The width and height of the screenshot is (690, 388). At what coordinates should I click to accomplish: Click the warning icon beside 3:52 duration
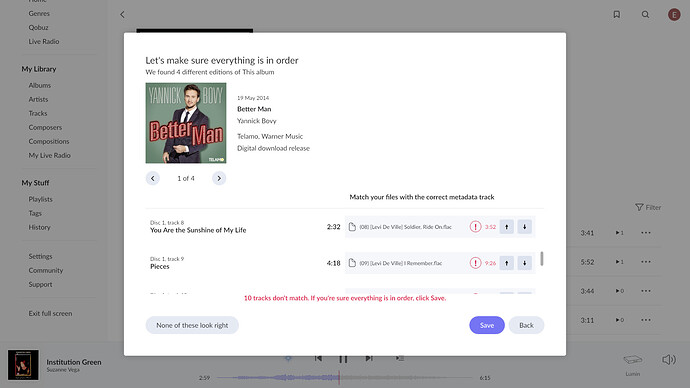[x=475, y=227]
